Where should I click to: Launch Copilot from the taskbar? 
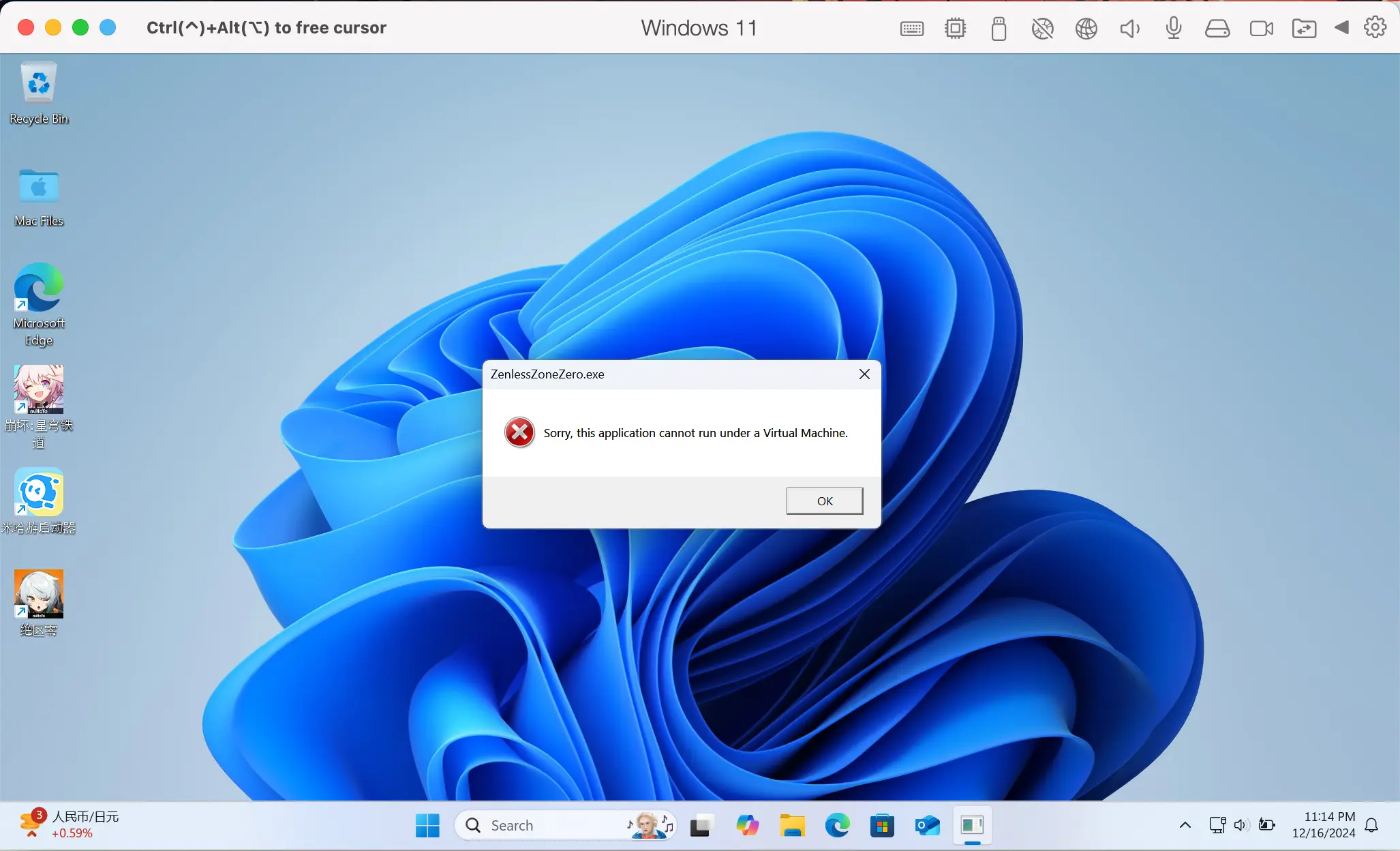(747, 826)
